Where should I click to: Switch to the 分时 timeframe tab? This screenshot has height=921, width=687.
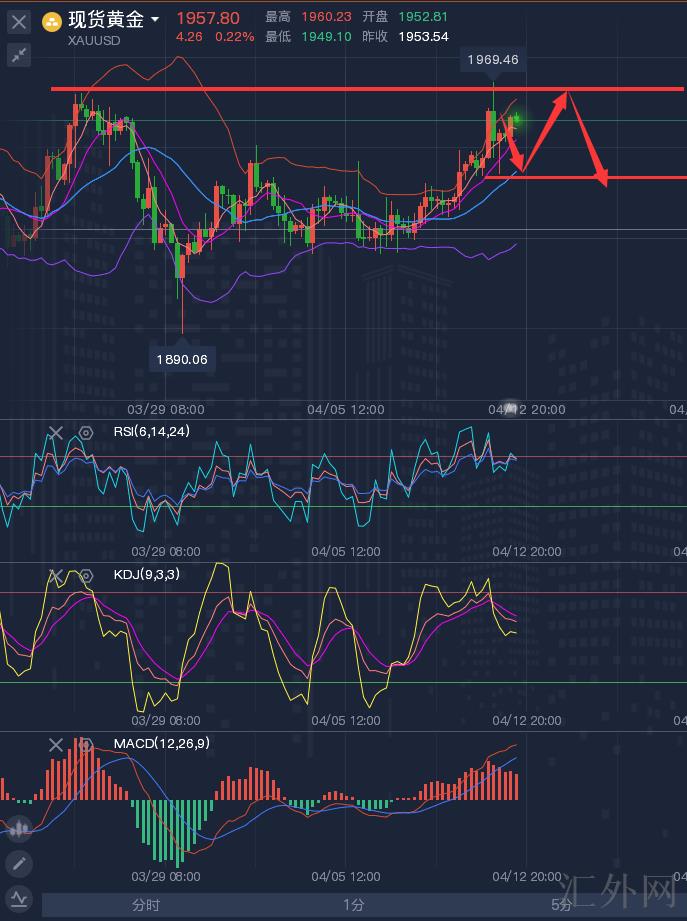(146, 905)
